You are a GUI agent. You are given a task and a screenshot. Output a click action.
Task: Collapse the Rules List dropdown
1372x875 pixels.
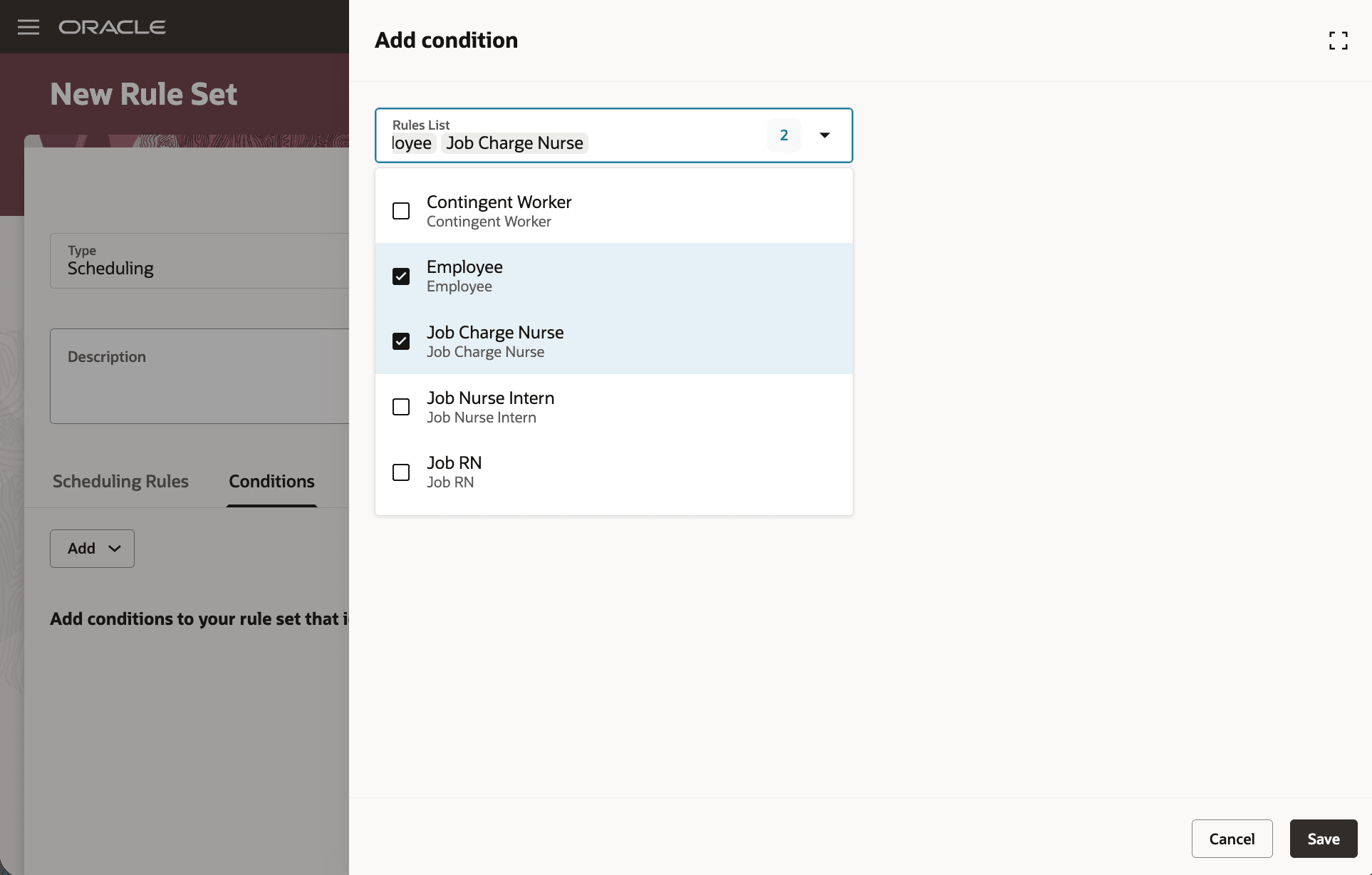click(823, 135)
